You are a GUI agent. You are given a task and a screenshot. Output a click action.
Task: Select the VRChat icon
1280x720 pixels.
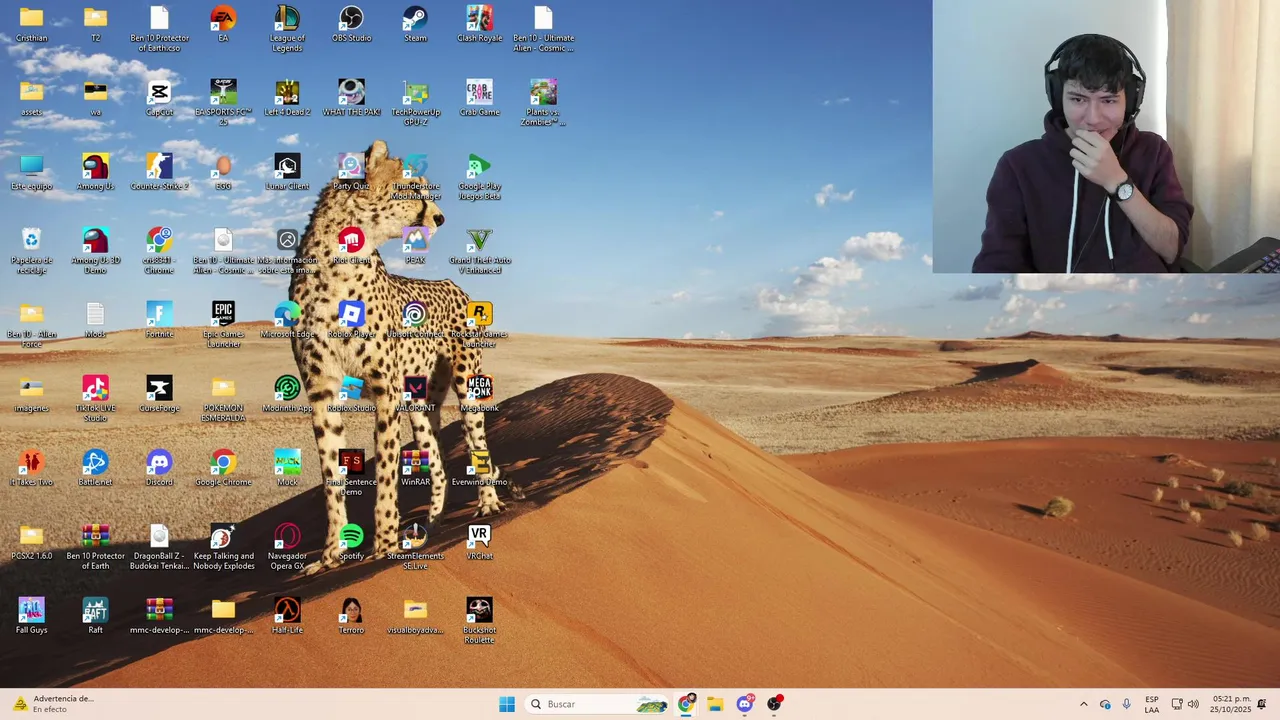(x=479, y=542)
